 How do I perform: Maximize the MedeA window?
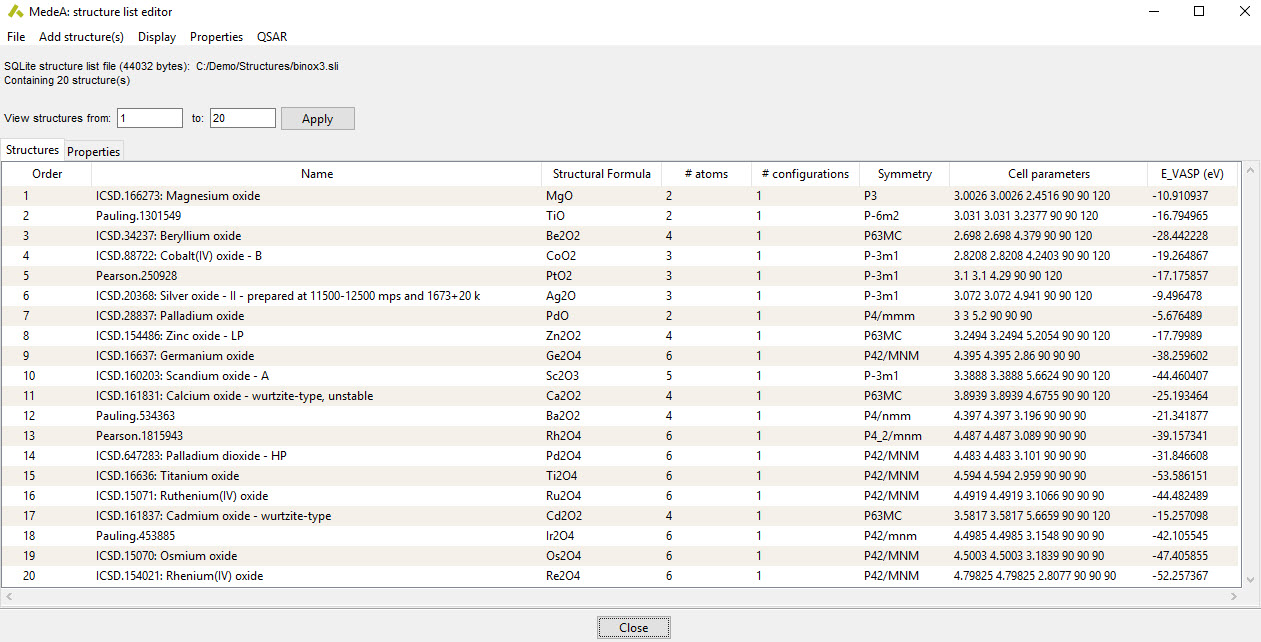coord(1199,12)
